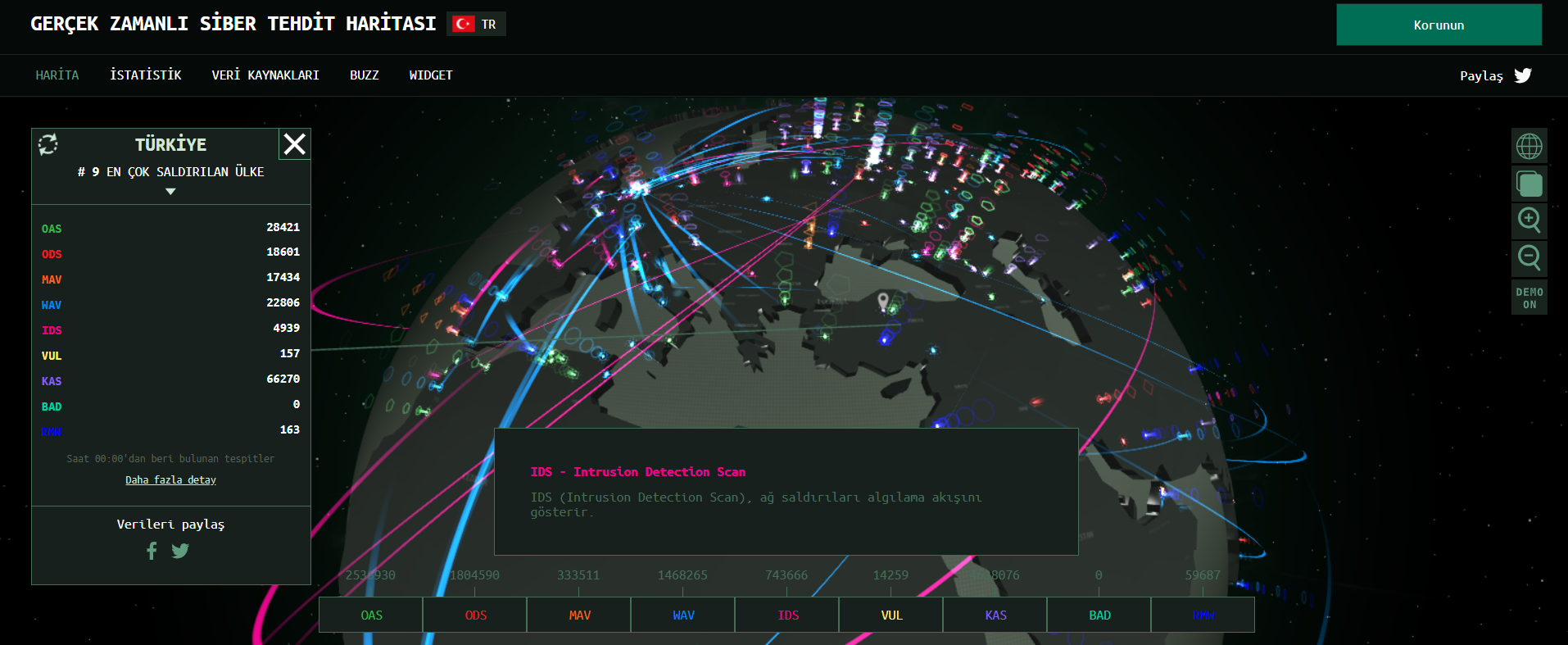1568x645 pixels.
Task: Toggle the RMW filter in bottom bar
Action: click(1203, 615)
